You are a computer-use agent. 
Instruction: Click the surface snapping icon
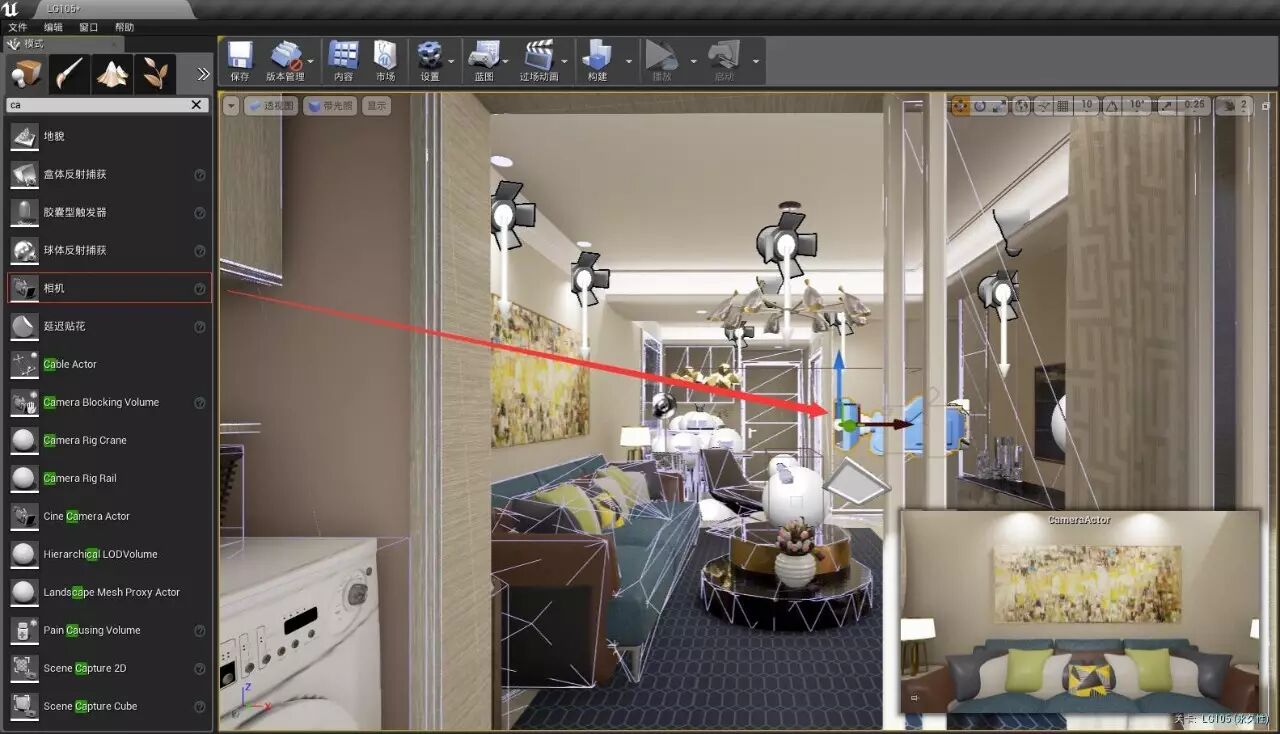(1043, 105)
